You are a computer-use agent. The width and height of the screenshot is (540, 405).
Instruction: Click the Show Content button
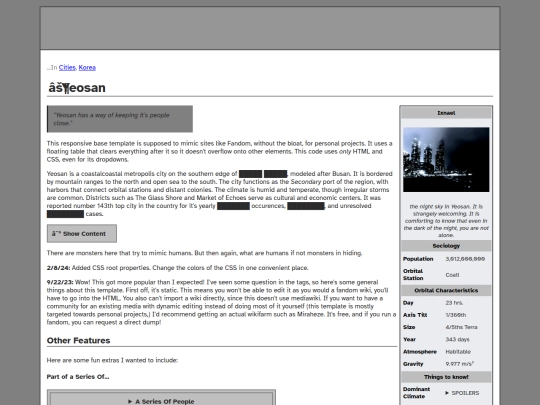click(x=82, y=233)
